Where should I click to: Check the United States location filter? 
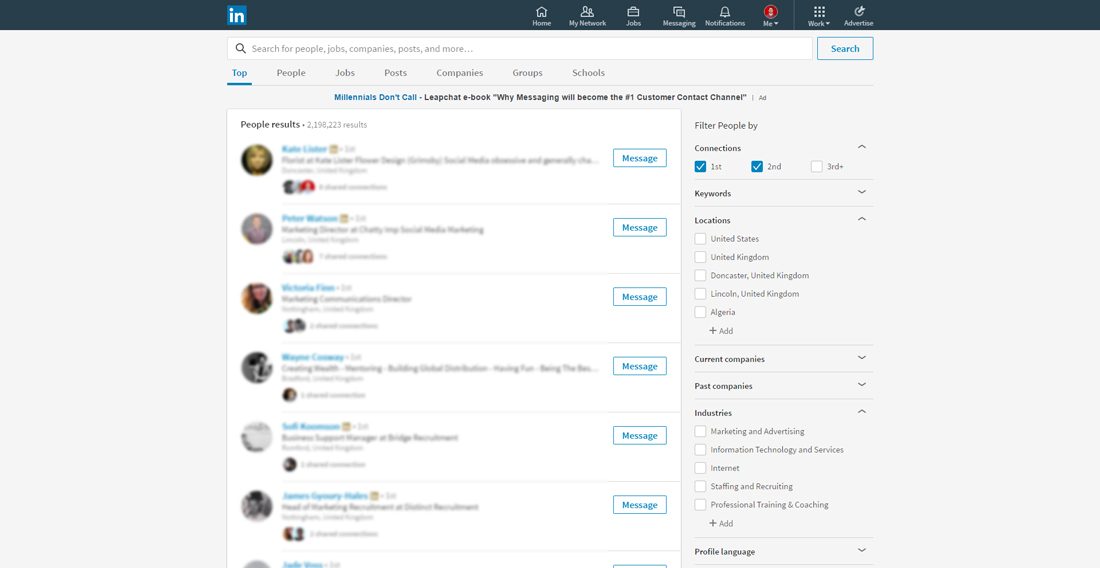(x=700, y=238)
